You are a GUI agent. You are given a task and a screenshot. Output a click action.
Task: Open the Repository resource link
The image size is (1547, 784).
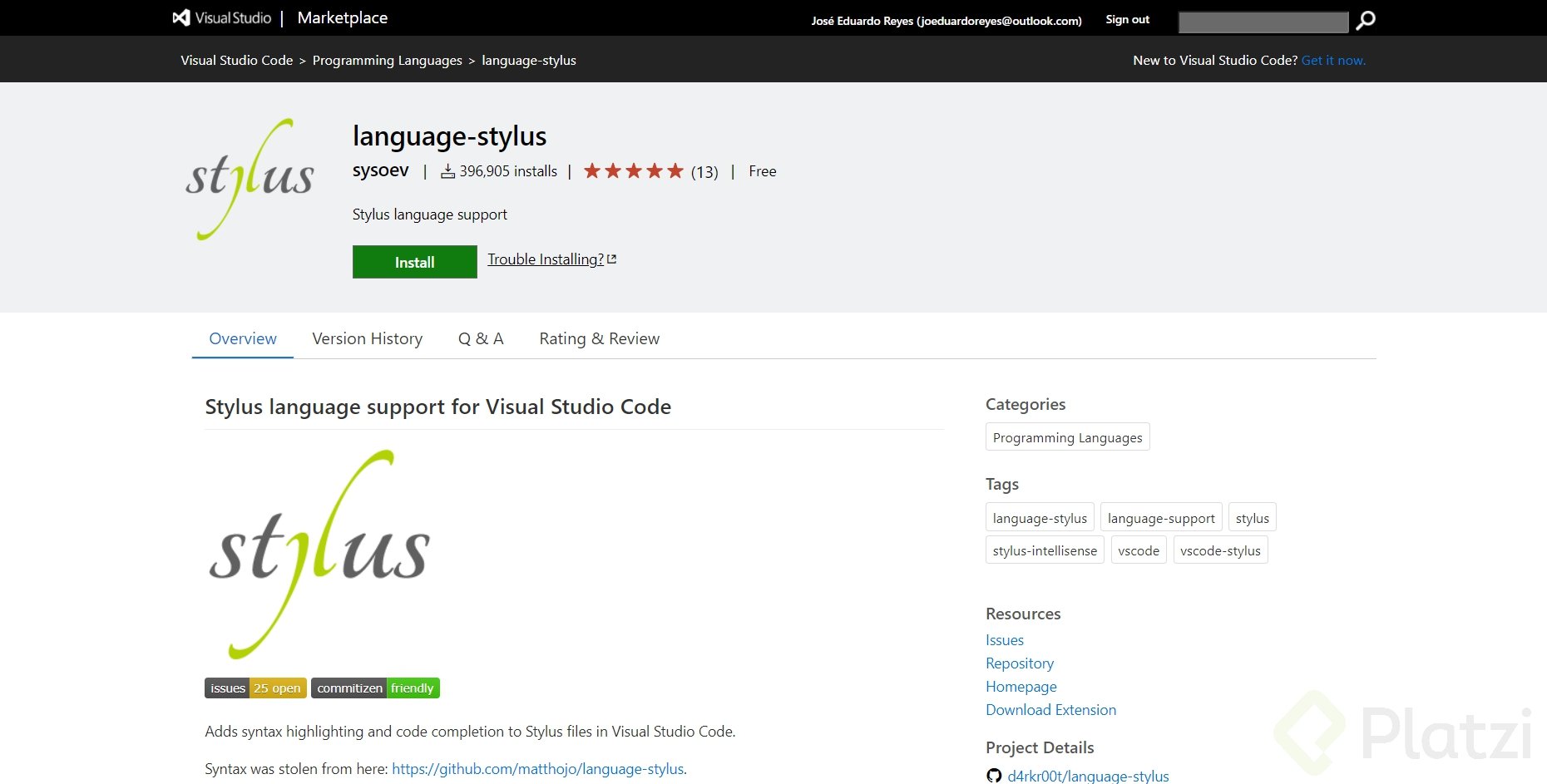pyautogui.click(x=1019, y=663)
